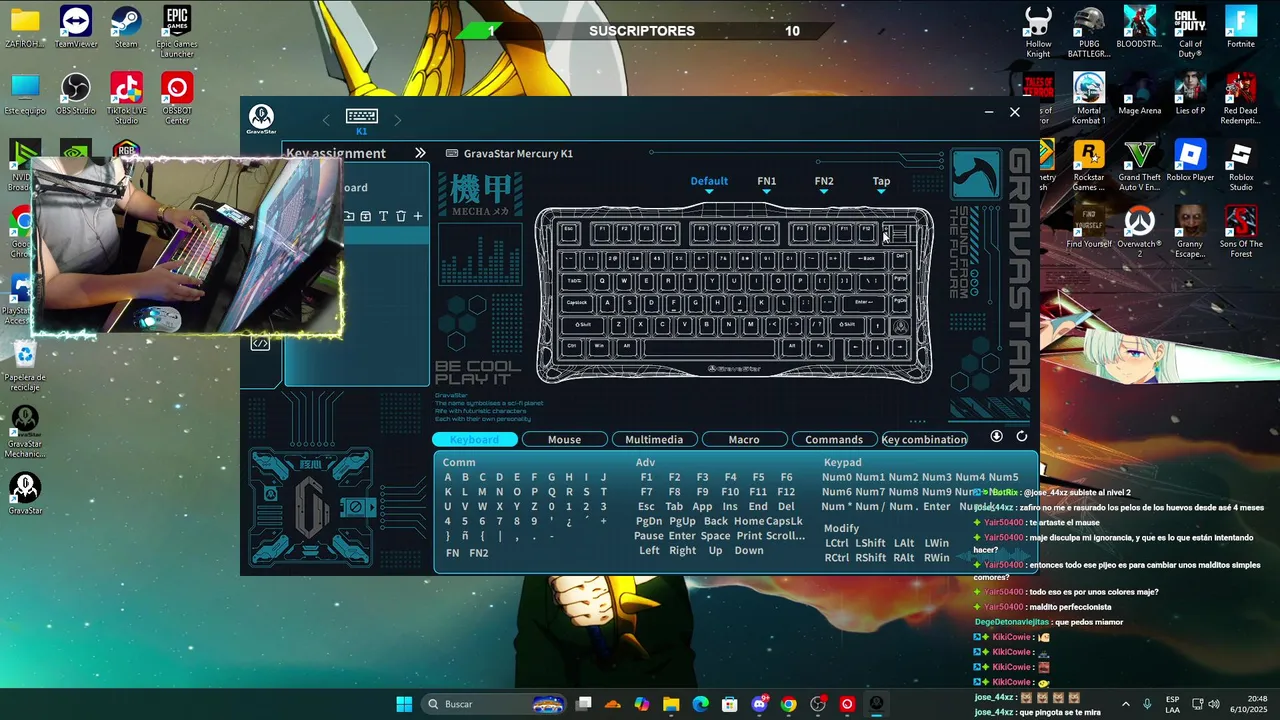
Task: Assign the PgDn key function
Action: pos(649,521)
